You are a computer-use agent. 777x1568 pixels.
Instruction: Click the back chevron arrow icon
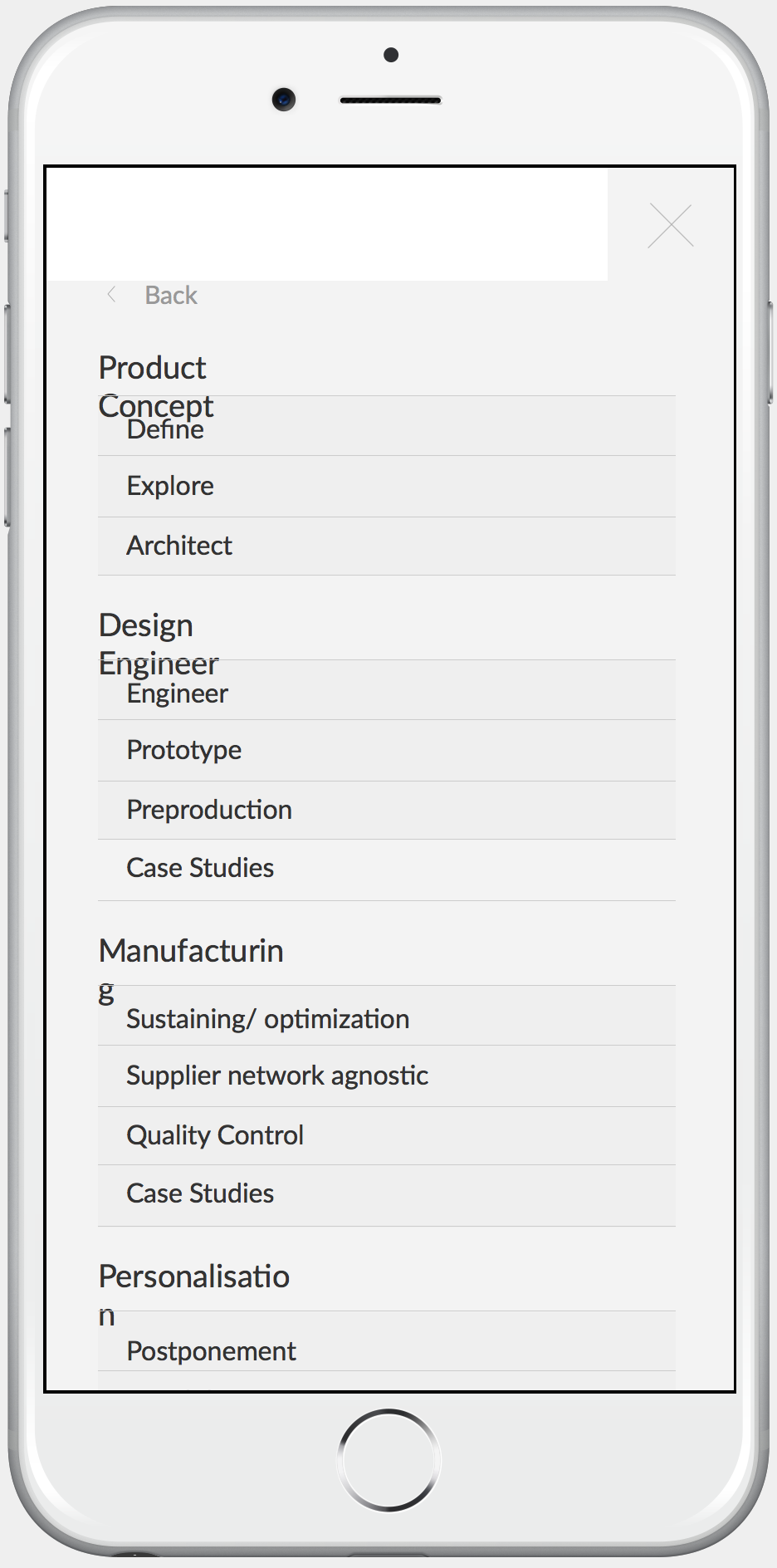pos(111,295)
